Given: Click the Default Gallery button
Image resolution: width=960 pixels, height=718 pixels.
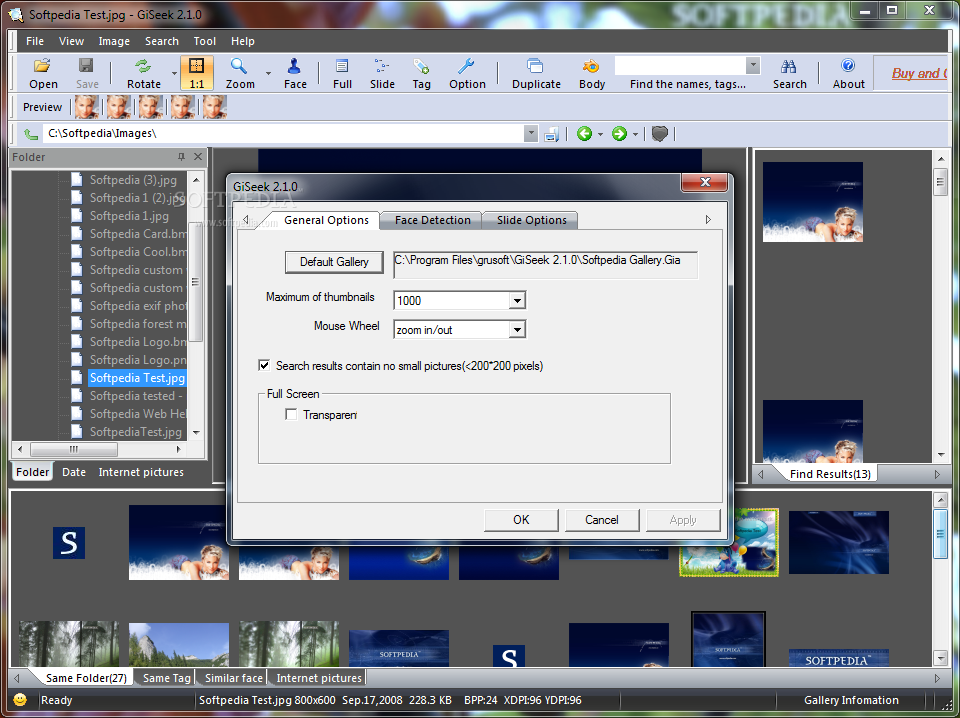Looking at the screenshot, I should (334, 262).
